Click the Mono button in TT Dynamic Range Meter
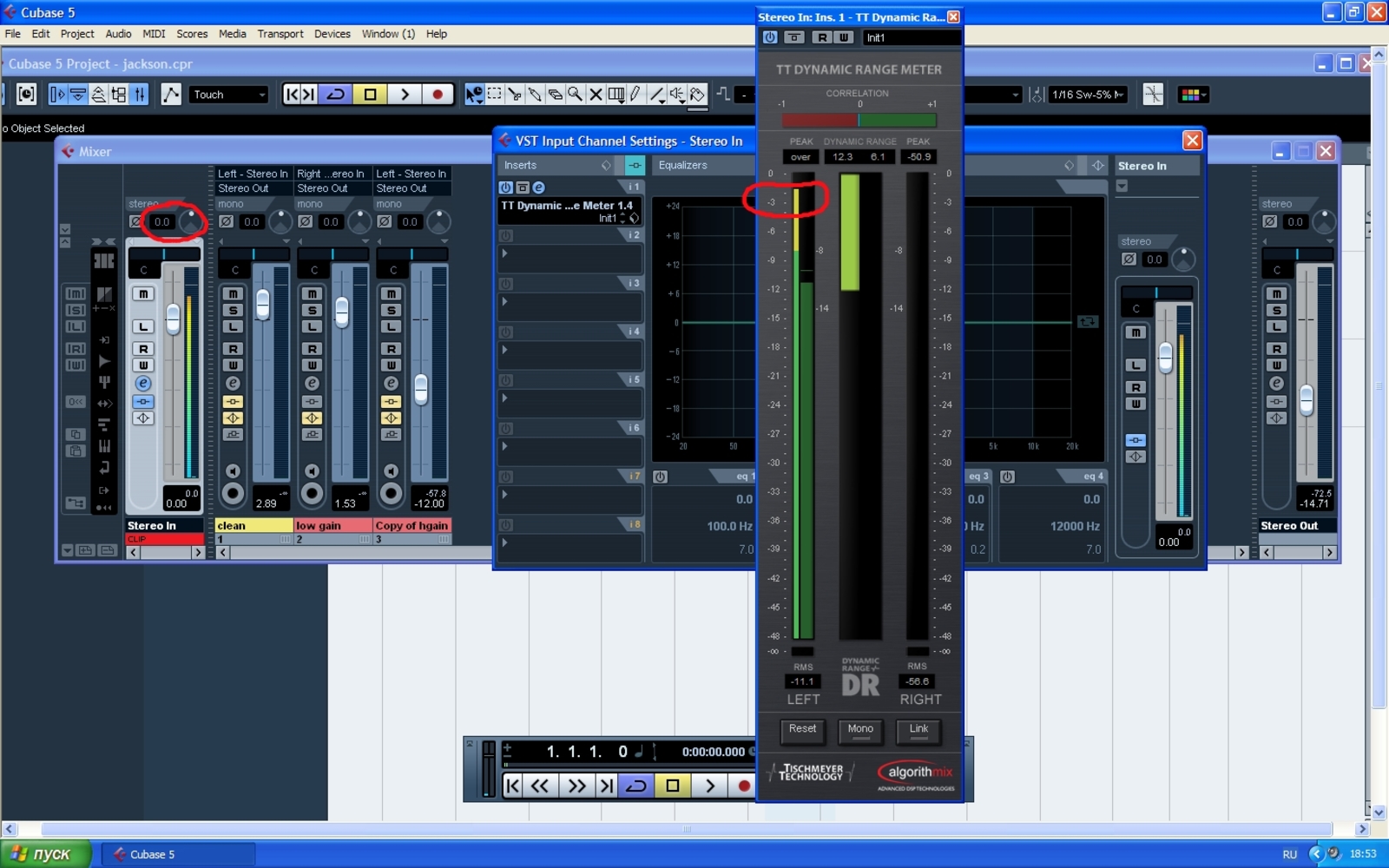Screen dimensions: 1389x868 coord(860,731)
